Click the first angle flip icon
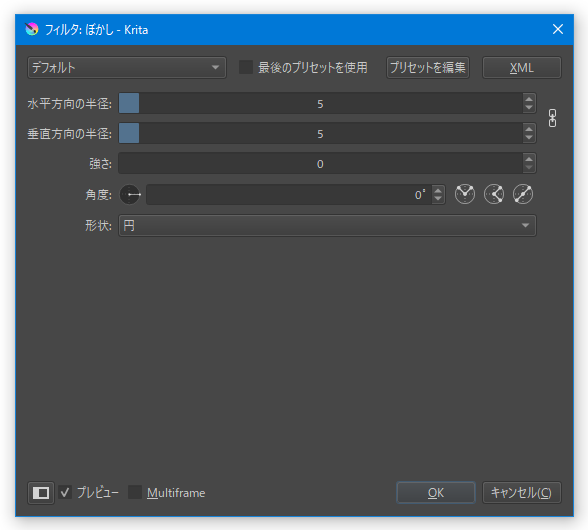588x530 pixels. click(465, 194)
